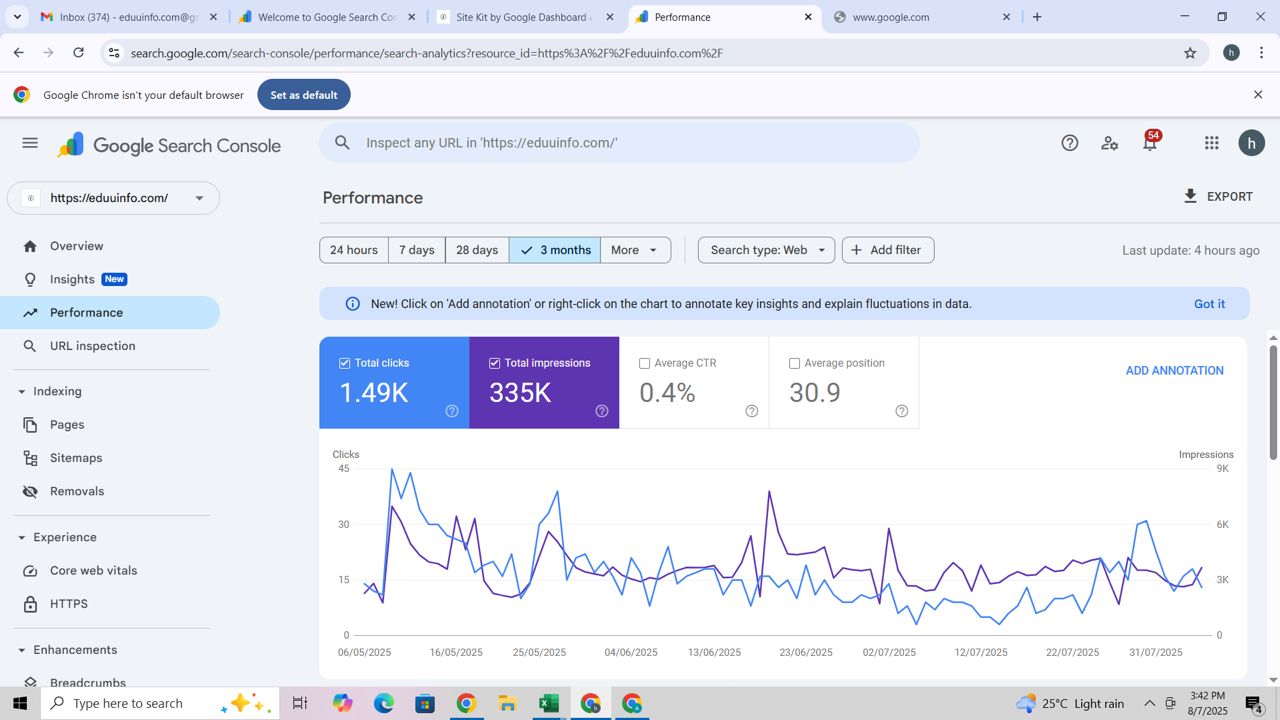
Task: Switch to Site Kit Dashboard tab
Action: coord(523,17)
